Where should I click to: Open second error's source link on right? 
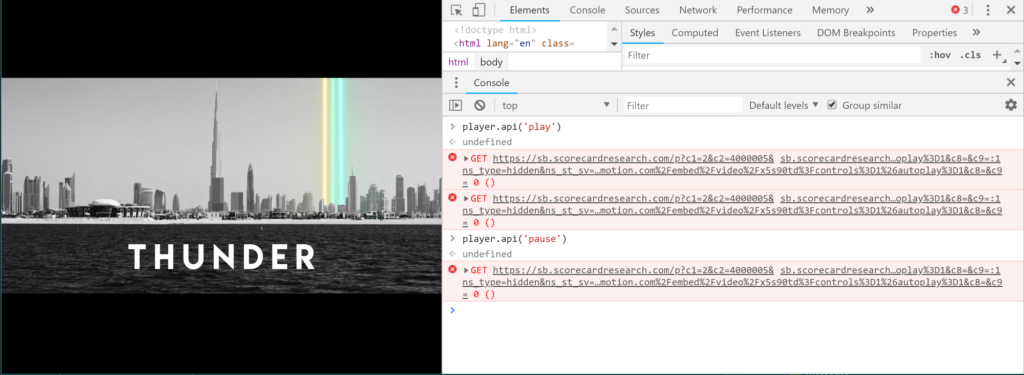pos(890,198)
